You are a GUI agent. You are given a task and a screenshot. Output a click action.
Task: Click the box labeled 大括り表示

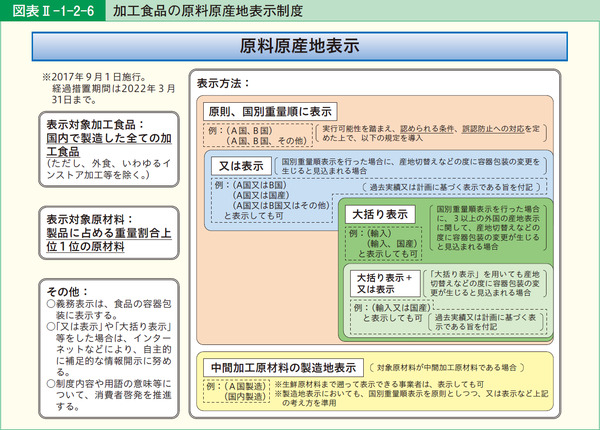tap(380, 214)
